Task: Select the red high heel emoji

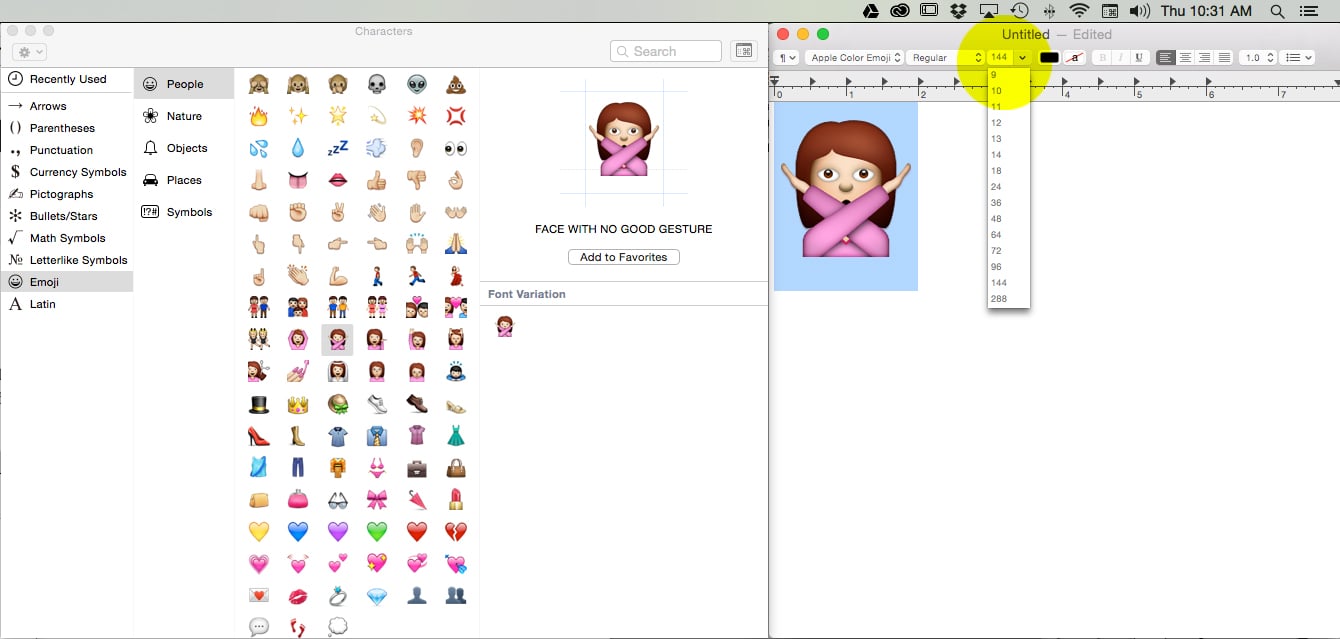Action: [x=258, y=436]
